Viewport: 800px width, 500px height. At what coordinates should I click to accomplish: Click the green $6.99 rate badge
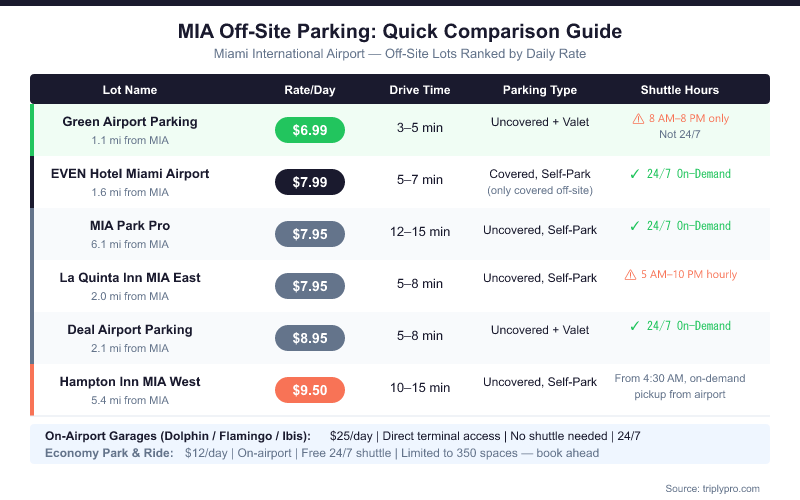coord(310,130)
